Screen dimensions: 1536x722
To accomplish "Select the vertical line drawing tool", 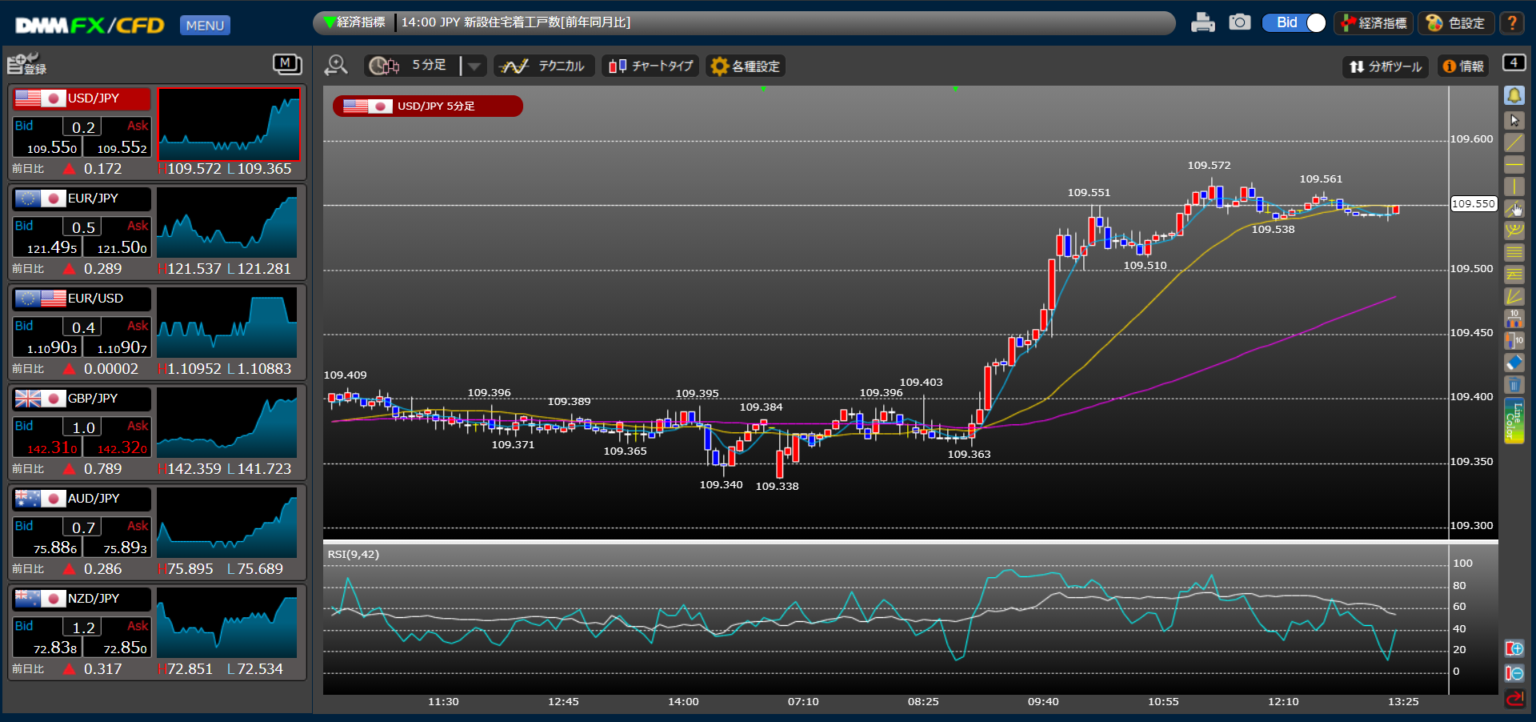I will [1514, 186].
